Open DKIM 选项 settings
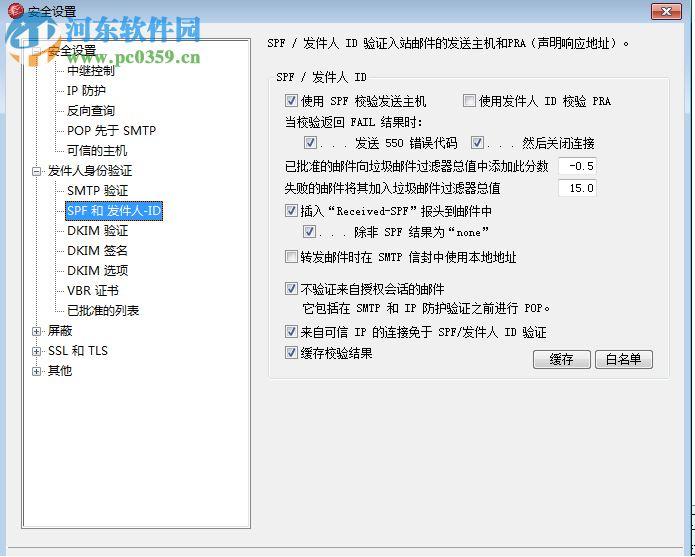This screenshot has height=557, width=695. [98, 270]
